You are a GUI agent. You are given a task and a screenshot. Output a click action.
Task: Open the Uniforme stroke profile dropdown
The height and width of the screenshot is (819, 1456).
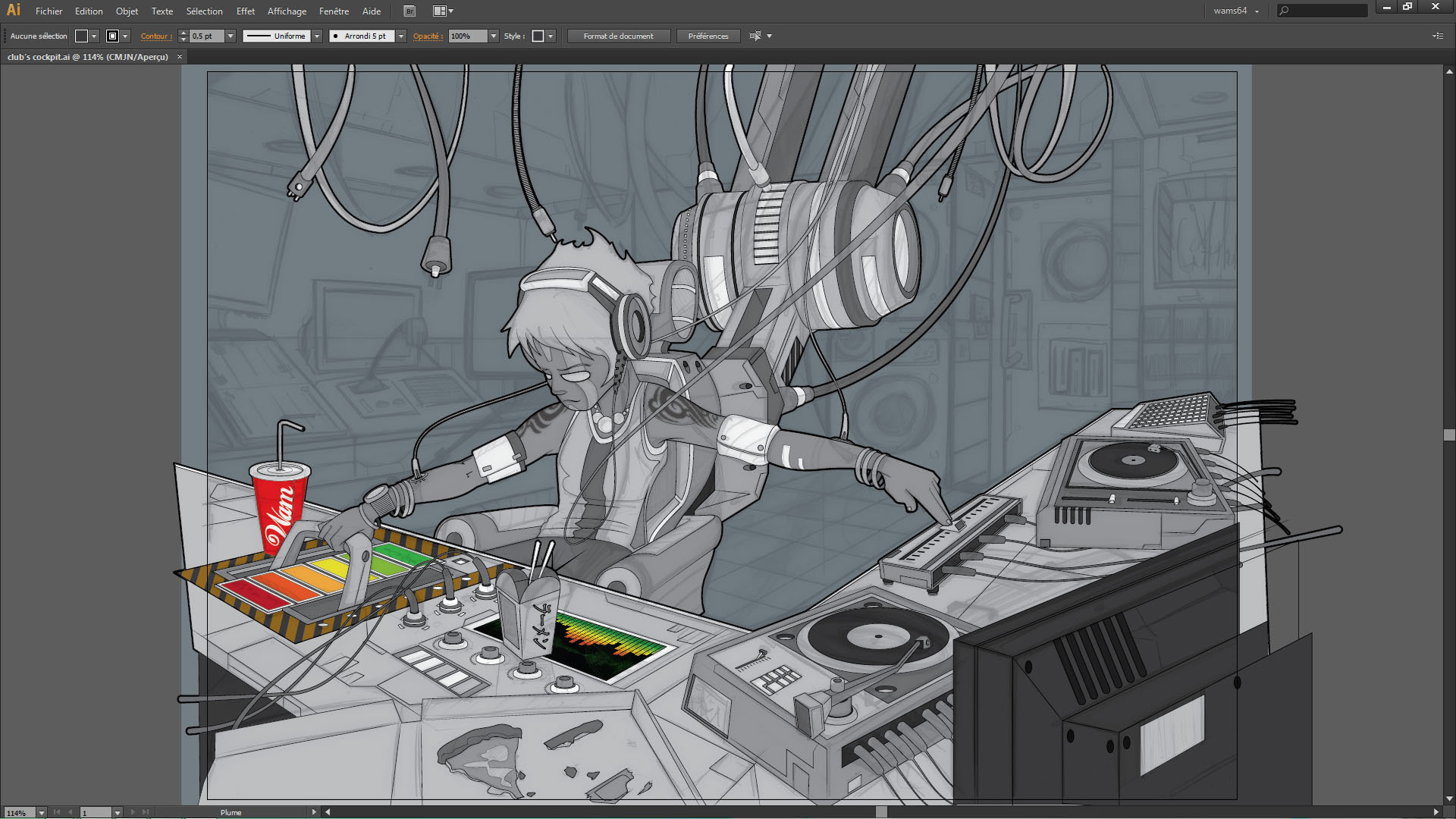click(x=317, y=36)
